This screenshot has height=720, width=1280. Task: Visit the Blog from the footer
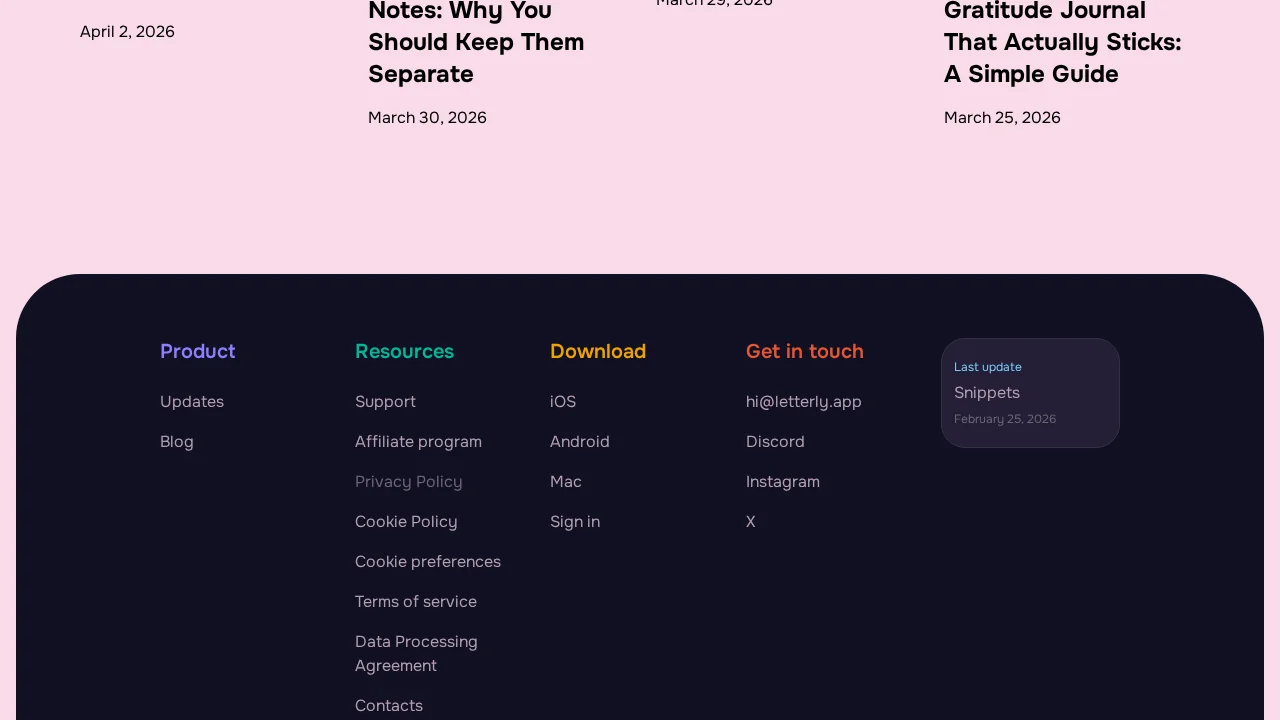(177, 441)
